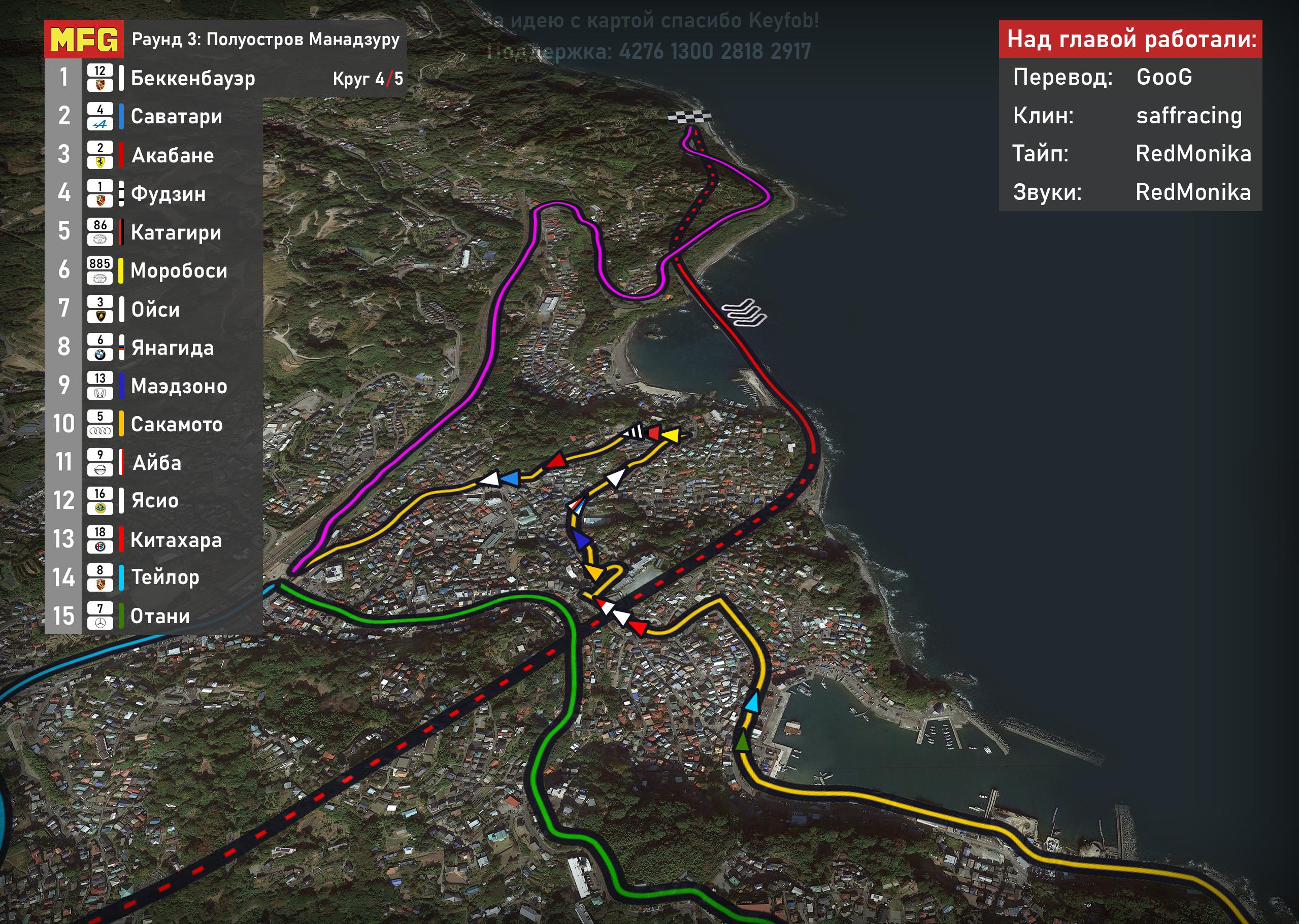Click Alpine emblem next to Саватари
1299x924 pixels.
click(100, 124)
